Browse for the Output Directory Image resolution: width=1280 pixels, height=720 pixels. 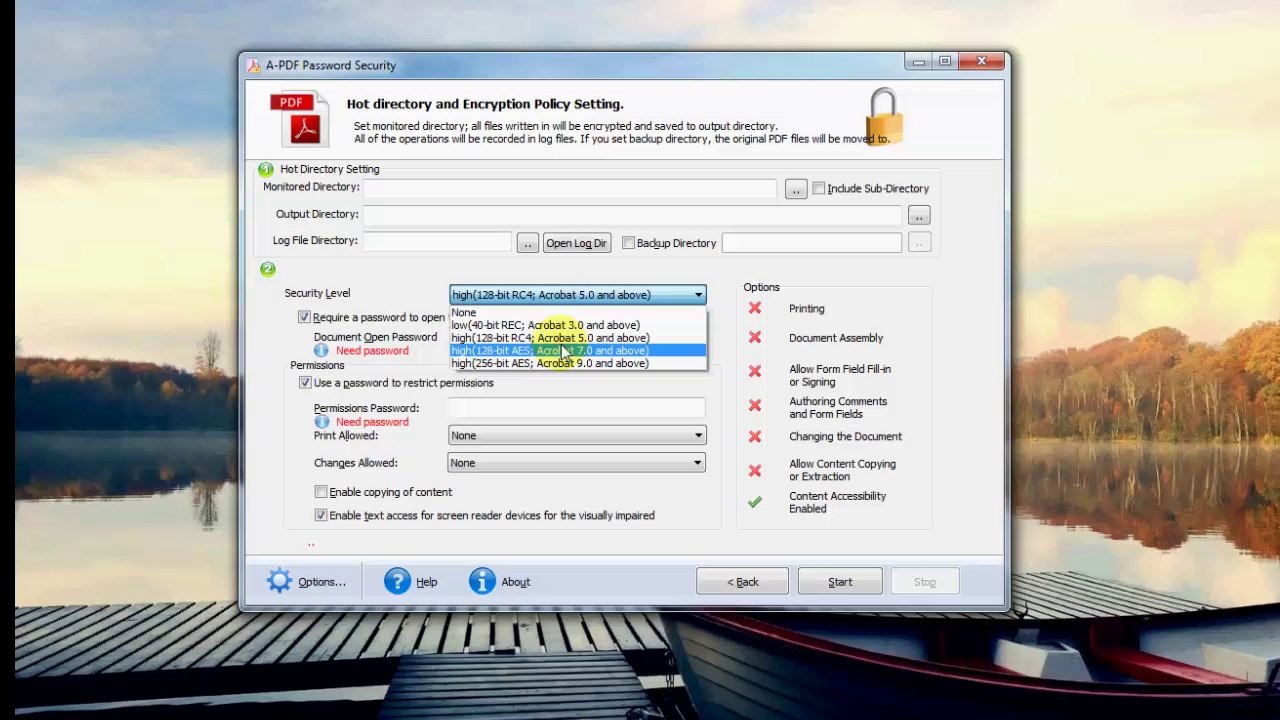[919, 215]
